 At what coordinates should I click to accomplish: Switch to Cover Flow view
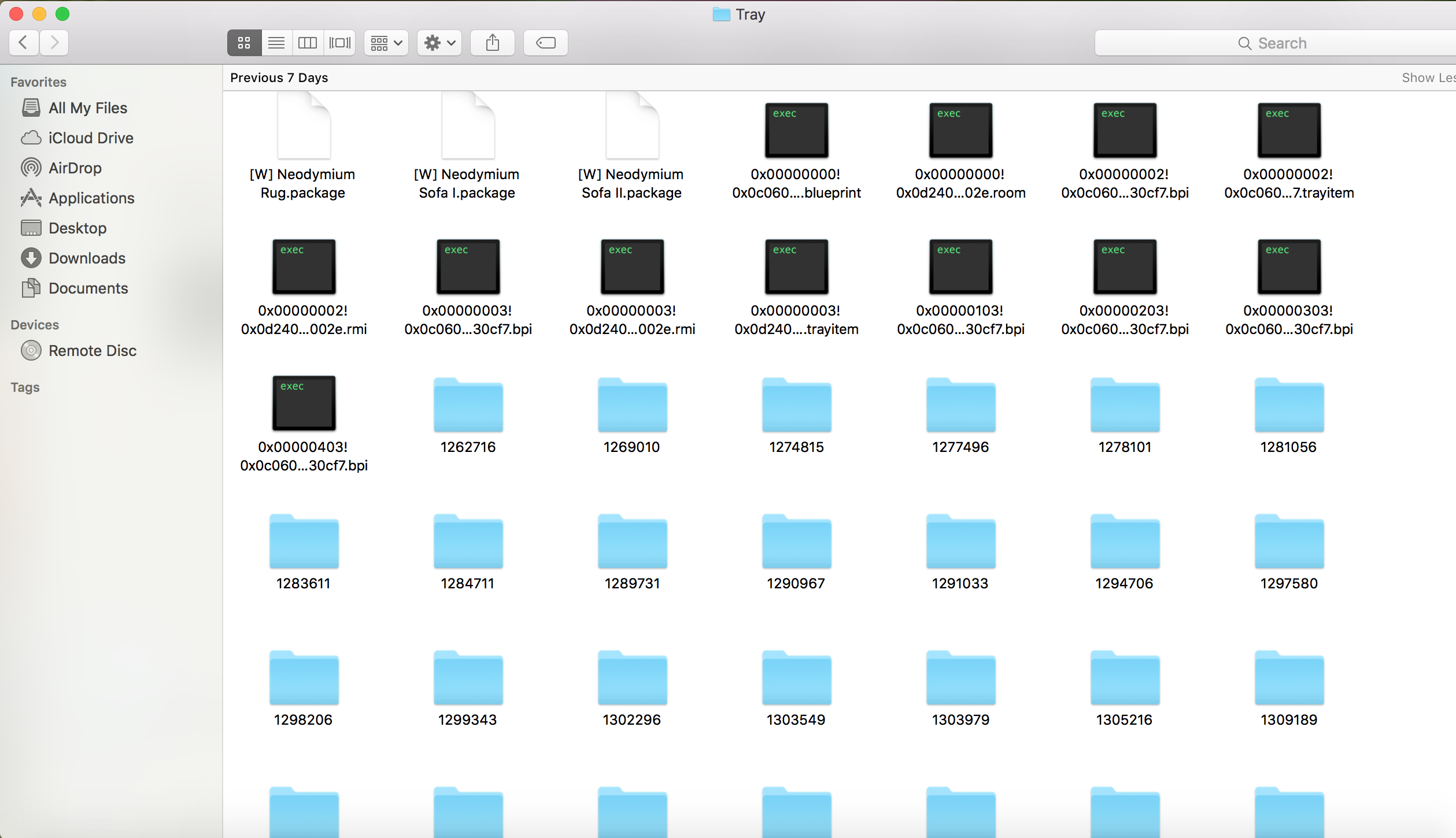pos(340,43)
